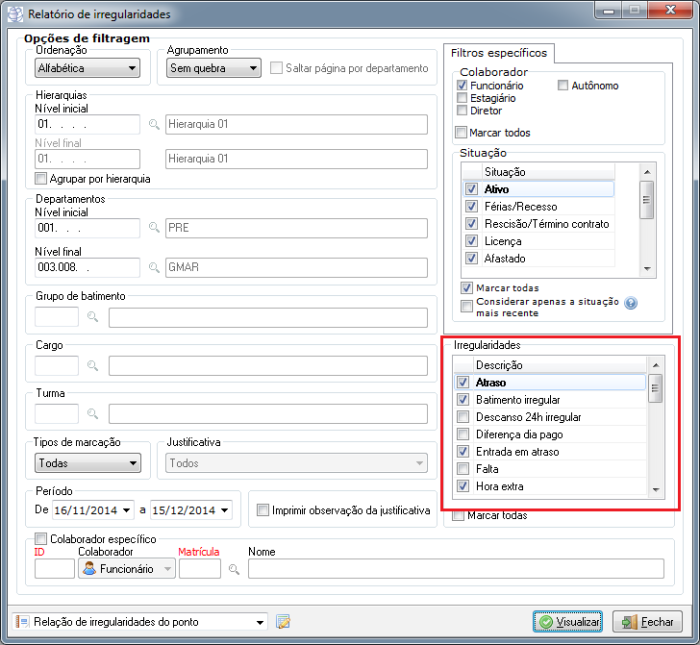Expand the Tipos de marcação dropdown
Image resolution: width=700 pixels, height=645 pixels.
tap(86, 464)
